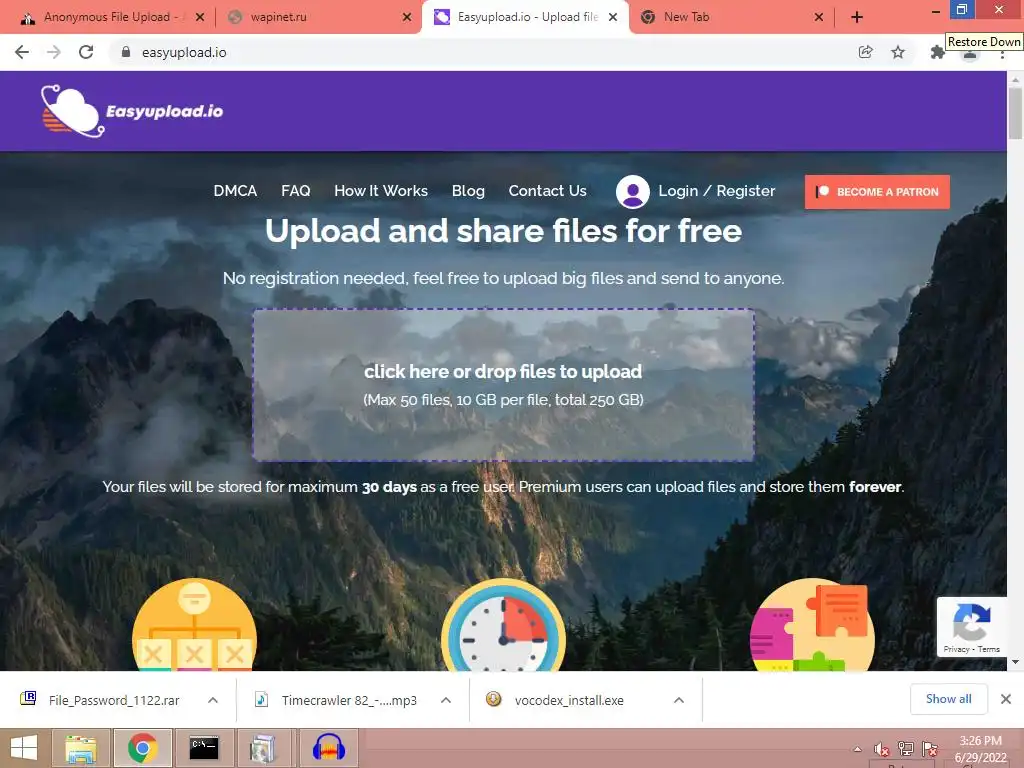Open the Blog link
This screenshot has height=768, width=1024.
tap(468, 191)
